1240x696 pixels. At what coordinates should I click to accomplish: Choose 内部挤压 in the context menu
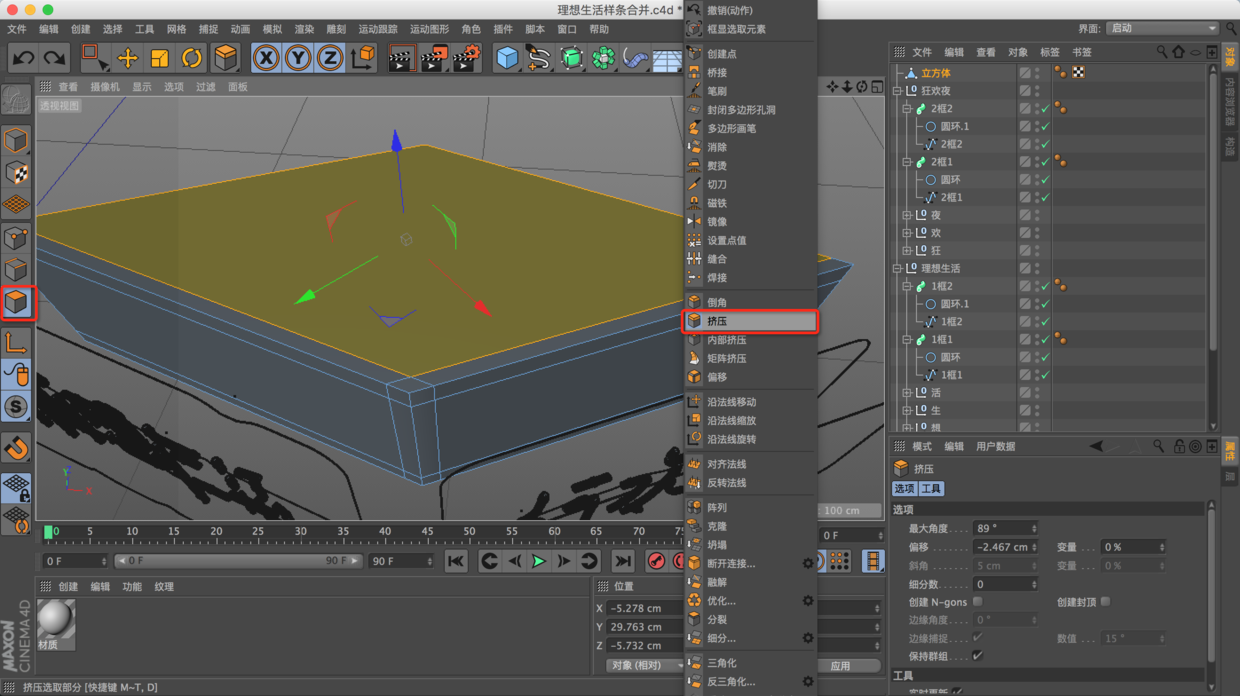point(750,340)
